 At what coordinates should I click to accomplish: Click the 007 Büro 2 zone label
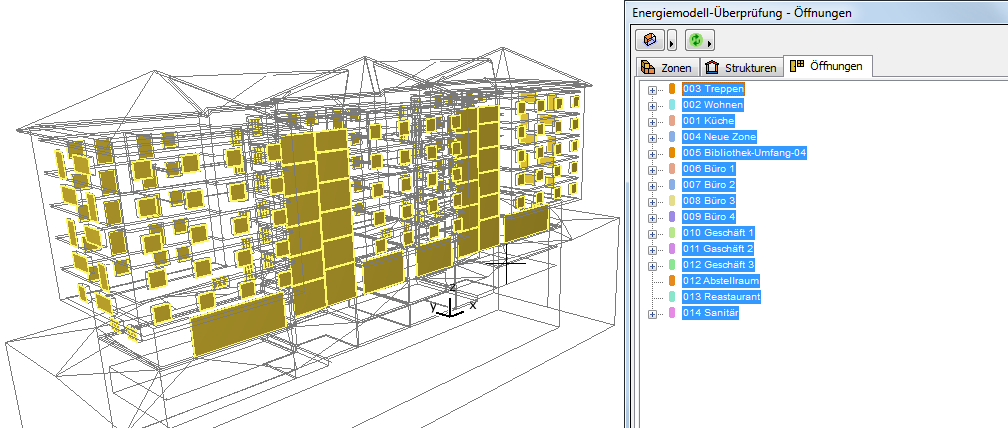click(x=708, y=185)
